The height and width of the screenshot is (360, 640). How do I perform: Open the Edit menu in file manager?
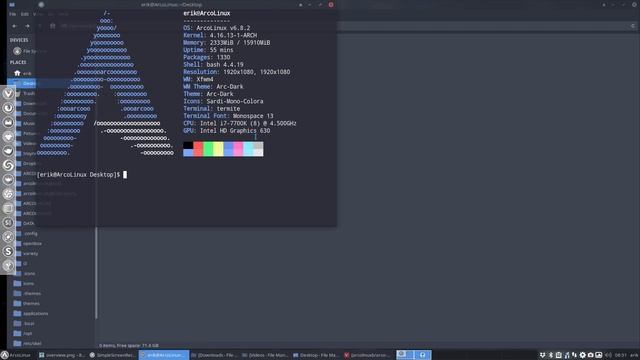(25, 14)
